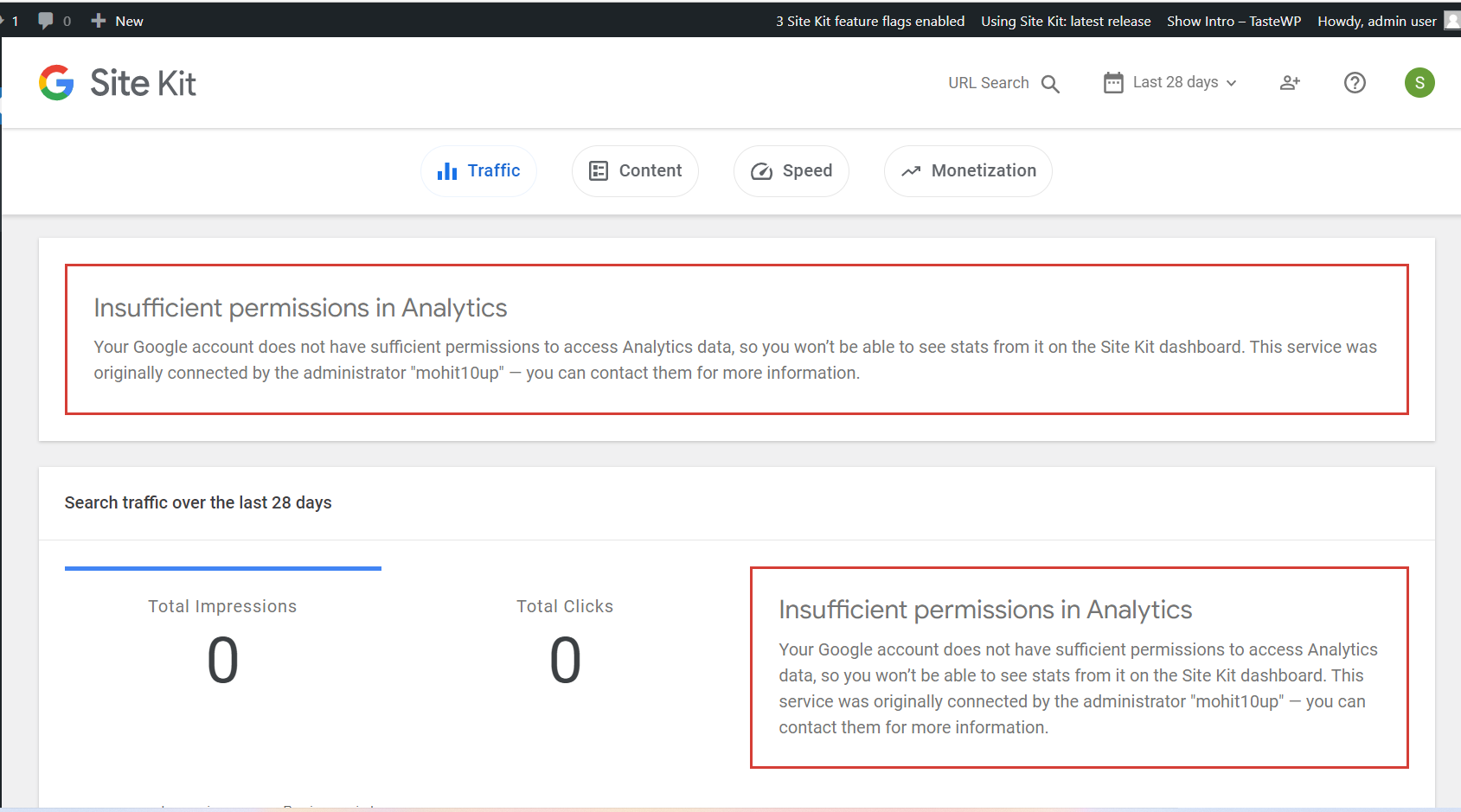The width and height of the screenshot is (1461, 812).
Task: Switch to the Speed tab
Action: click(x=791, y=171)
